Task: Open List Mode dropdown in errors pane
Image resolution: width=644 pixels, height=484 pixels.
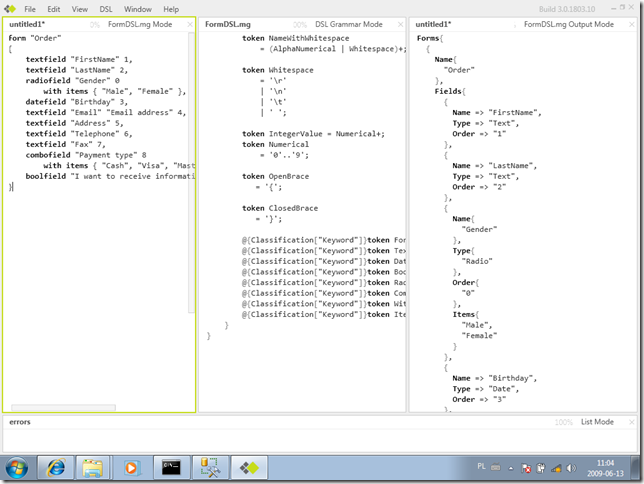Action: tap(596, 422)
